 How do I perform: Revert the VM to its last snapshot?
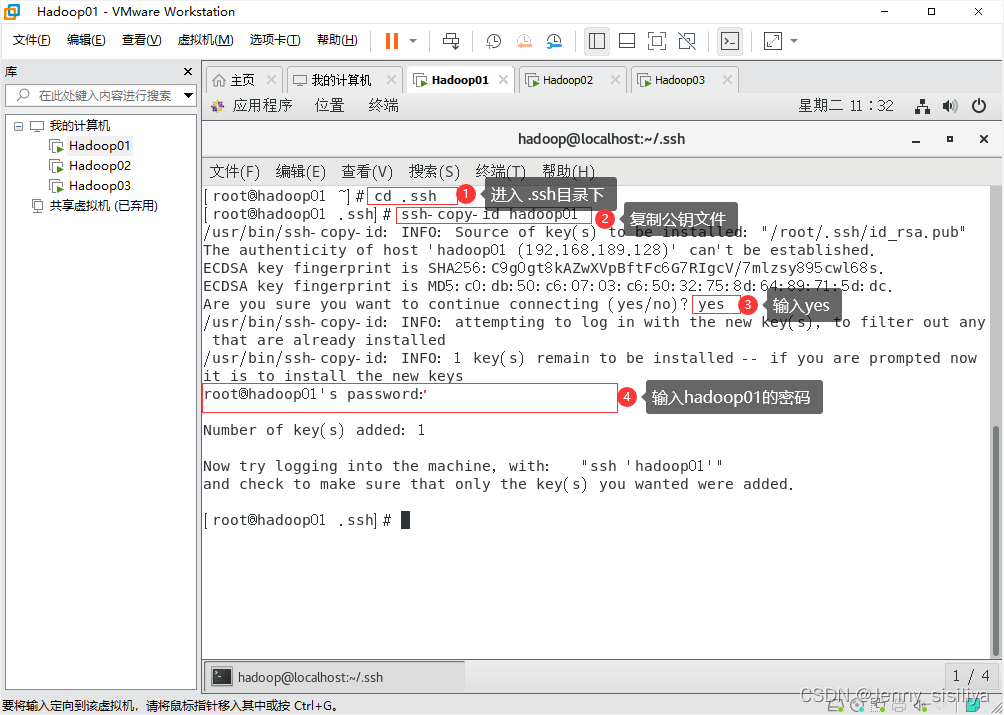526,41
